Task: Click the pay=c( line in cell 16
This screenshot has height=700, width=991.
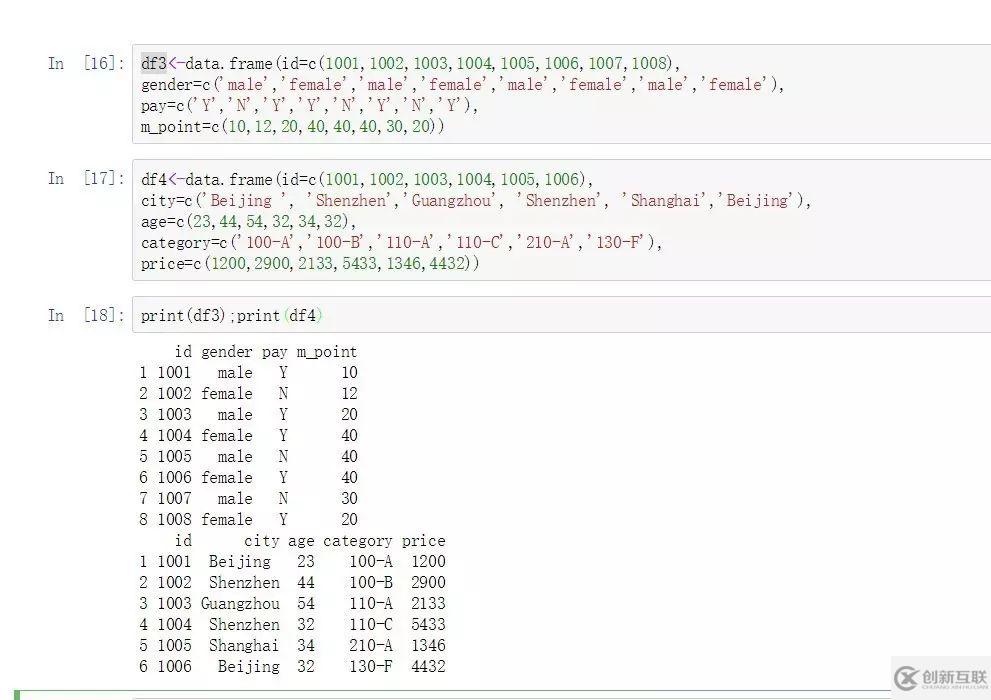Action: coord(309,105)
